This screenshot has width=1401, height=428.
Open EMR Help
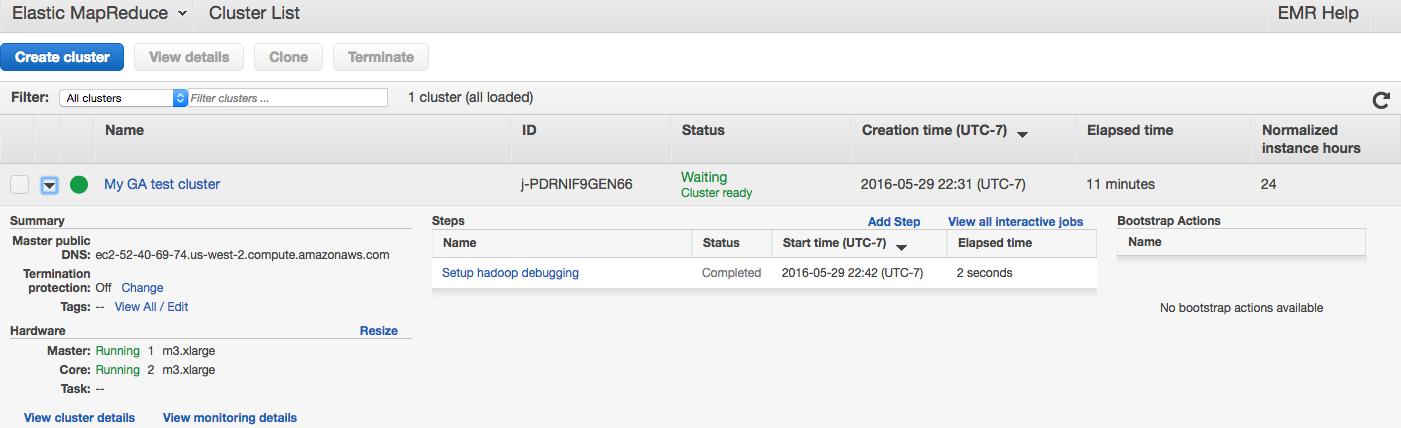tap(1318, 13)
